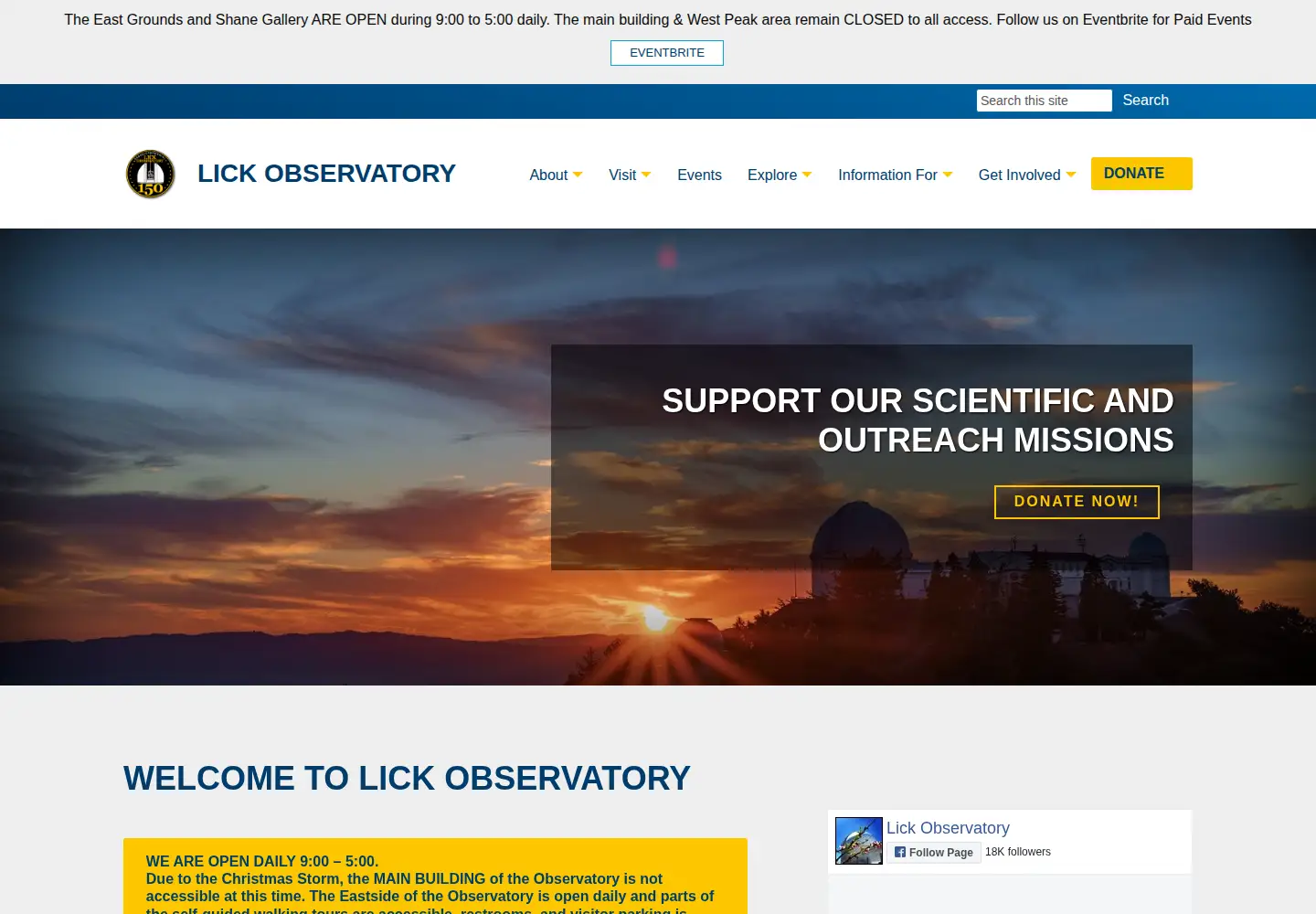Expand the Visit dropdown arrow
Screen dimensions: 1316x914
(646, 175)
